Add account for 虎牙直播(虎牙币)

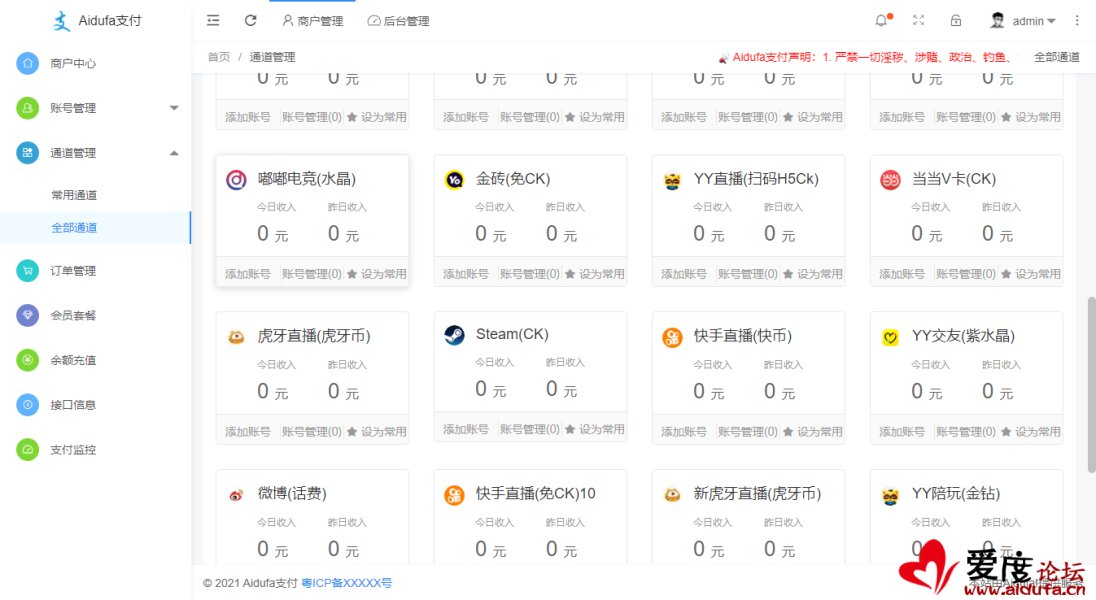tap(247, 431)
